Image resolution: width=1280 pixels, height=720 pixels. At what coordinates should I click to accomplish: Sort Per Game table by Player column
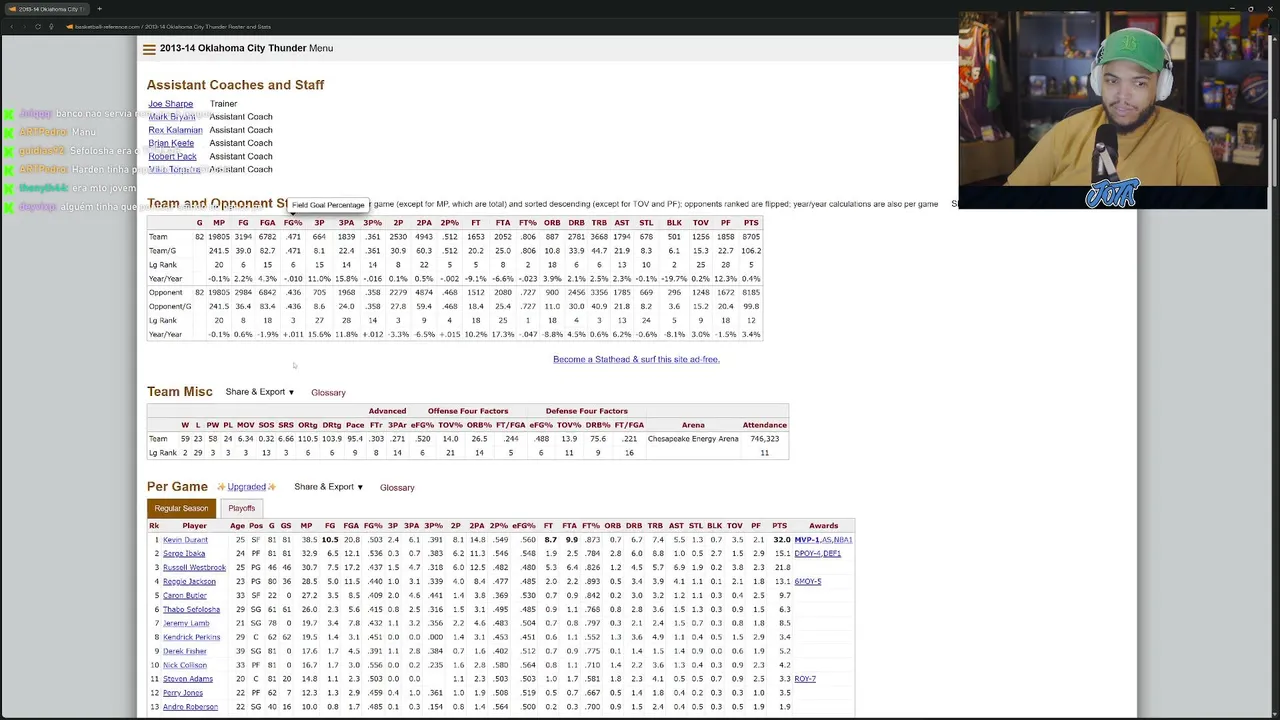(x=194, y=526)
